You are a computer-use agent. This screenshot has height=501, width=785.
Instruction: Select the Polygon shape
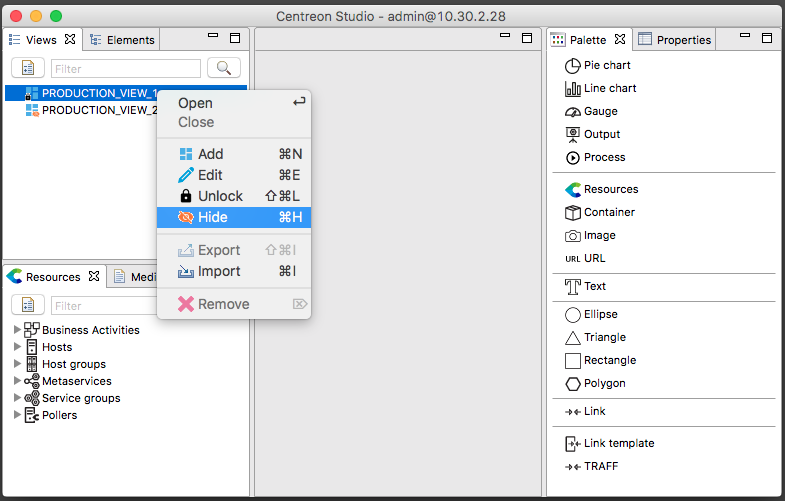pyautogui.click(x=595, y=384)
